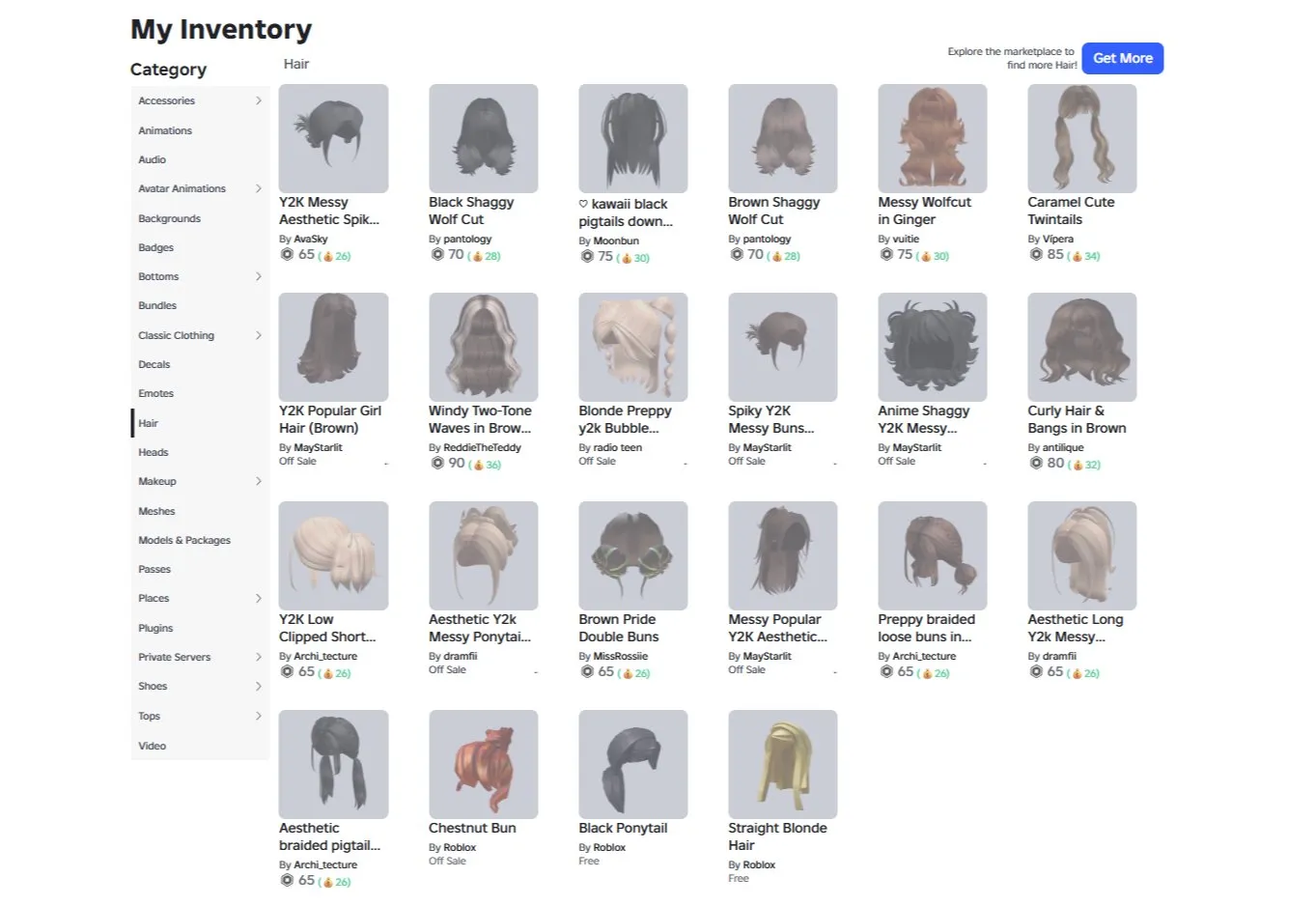Click the heart icon before kawaii black pigtails
Screen dimensions: 1316x906
(x=583, y=204)
